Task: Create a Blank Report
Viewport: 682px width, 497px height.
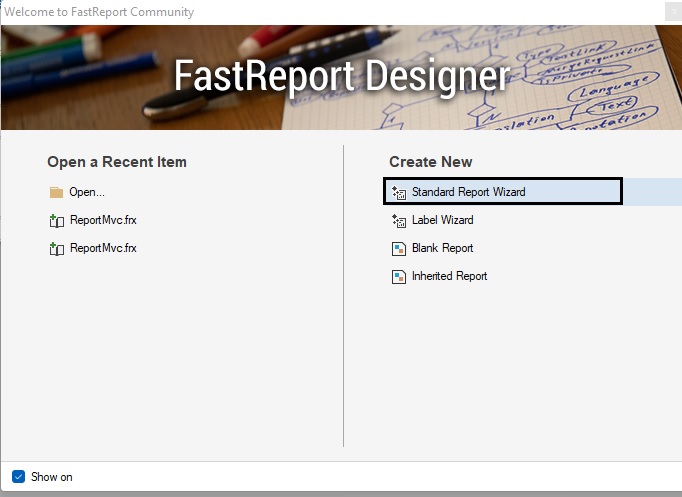Action: coord(442,248)
